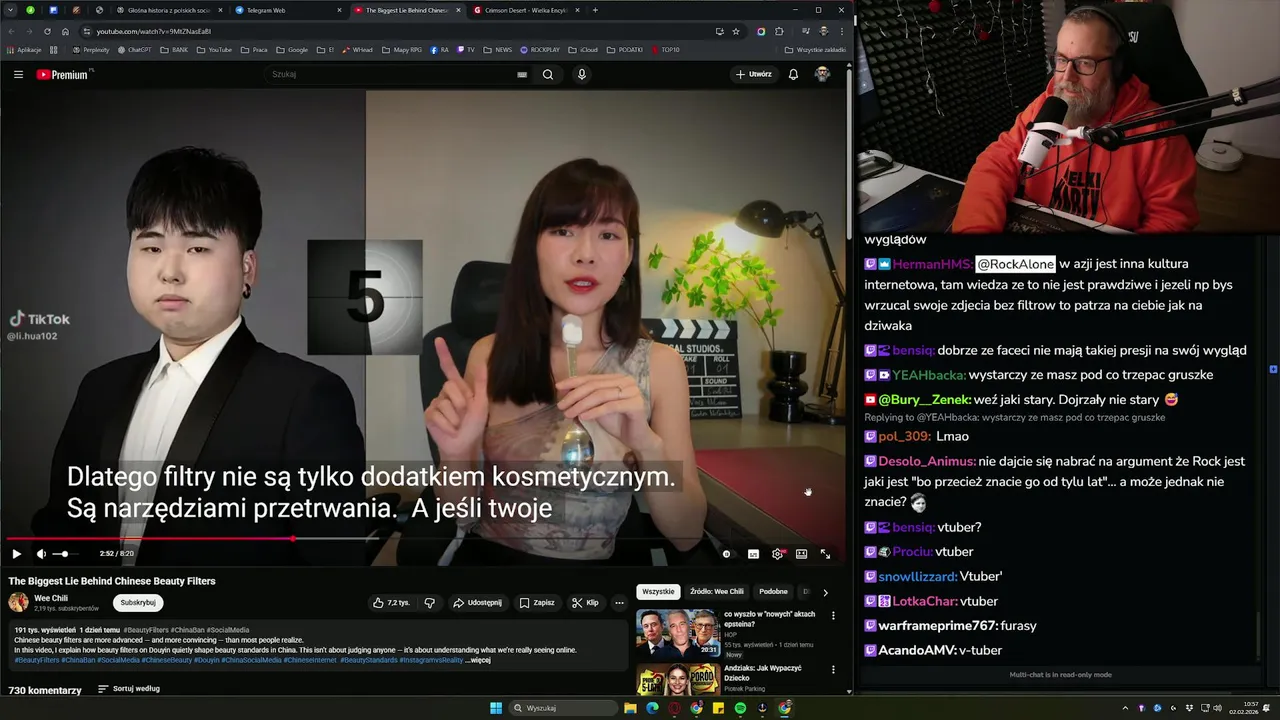Open the Wszystkie zakładki folder
Screen dimensions: 1280x720
[x=816, y=49]
